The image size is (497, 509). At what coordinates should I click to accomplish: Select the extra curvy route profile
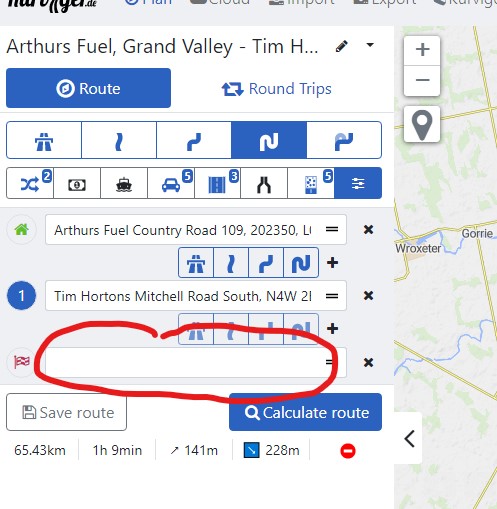pyautogui.click(x=344, y=140)
